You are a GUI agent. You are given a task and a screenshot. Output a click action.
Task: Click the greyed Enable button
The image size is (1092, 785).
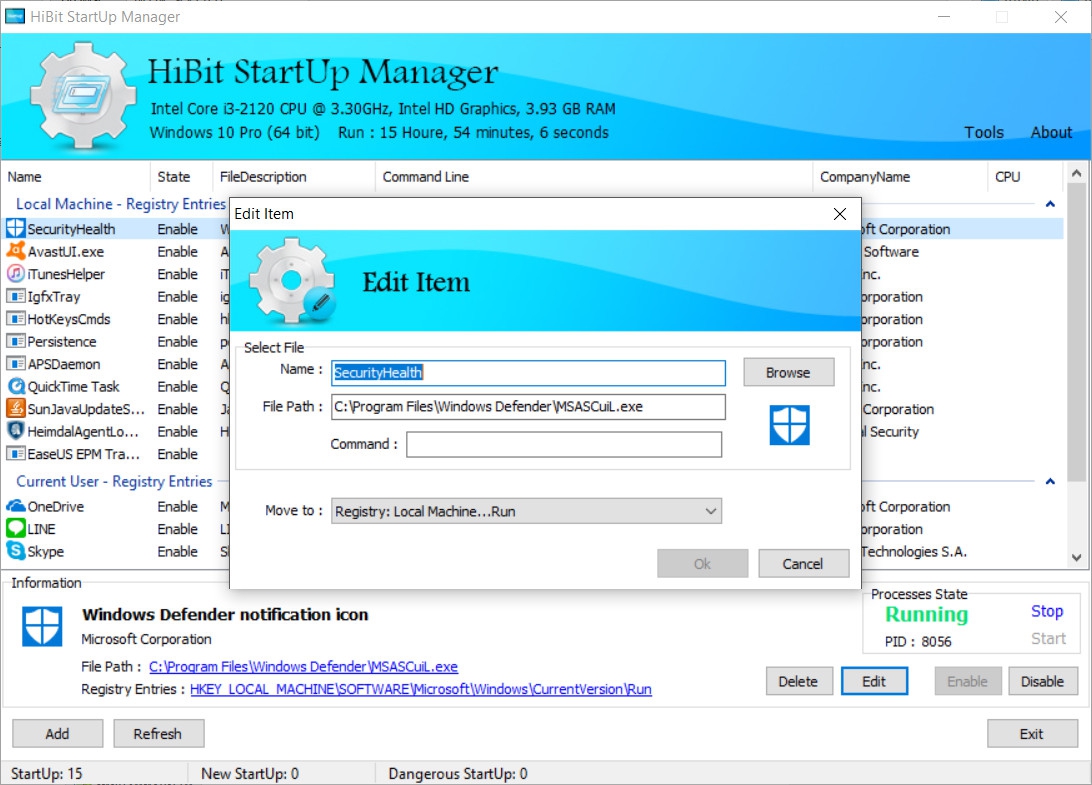pyautogui.click(x=967, y=681)
